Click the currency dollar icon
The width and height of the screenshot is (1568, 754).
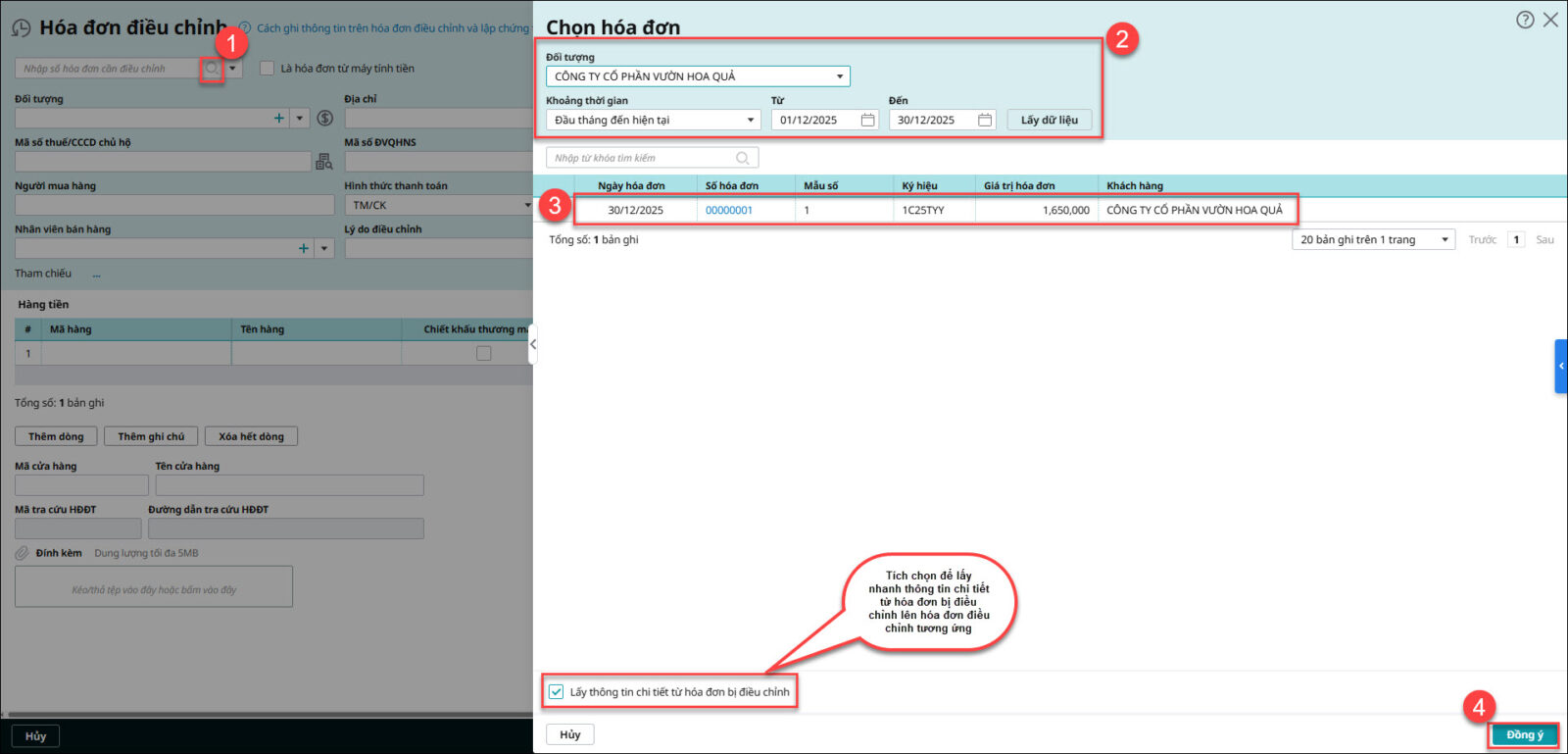tap(325, 118)
